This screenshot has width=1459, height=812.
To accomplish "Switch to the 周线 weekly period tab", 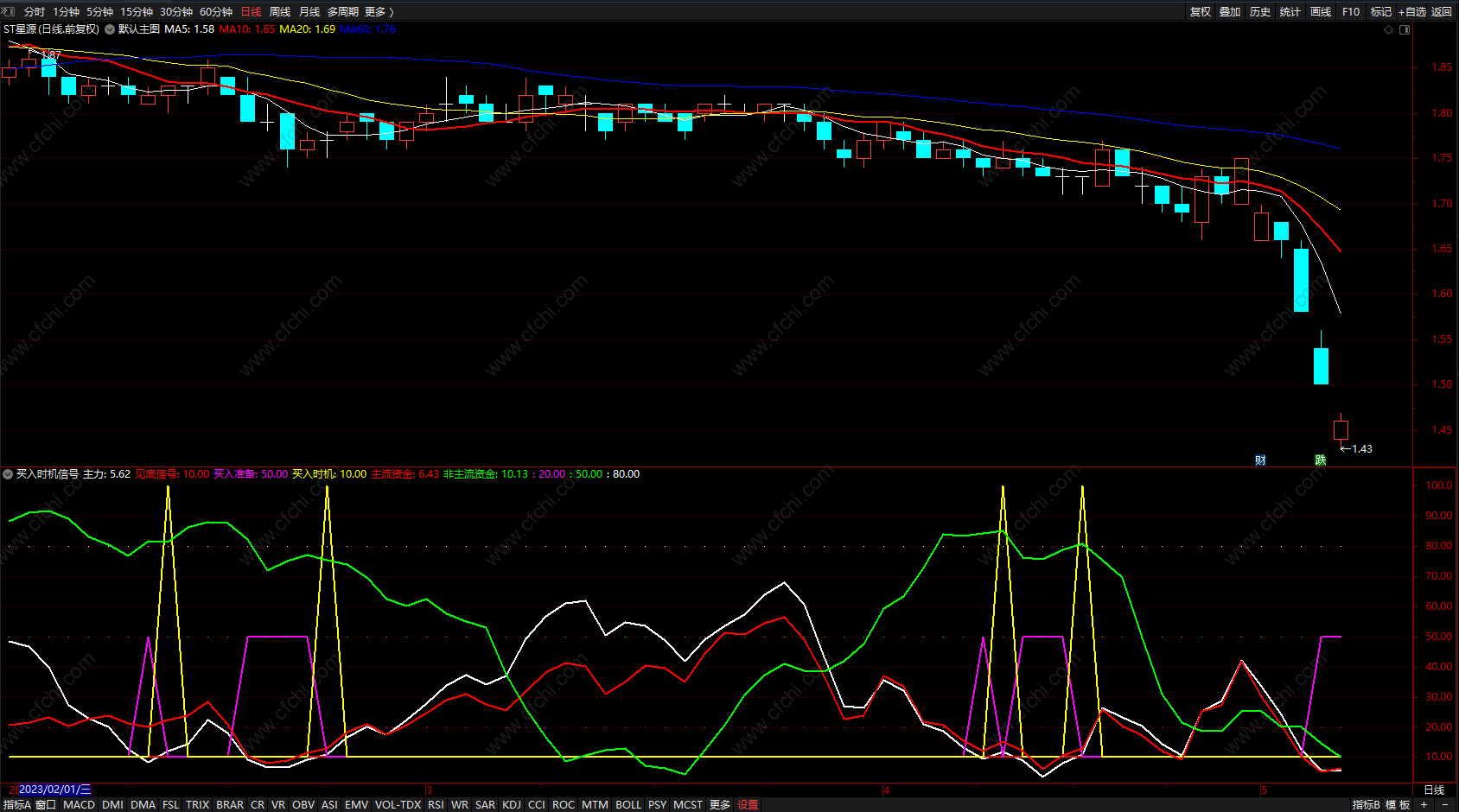I will pos(280,11).
